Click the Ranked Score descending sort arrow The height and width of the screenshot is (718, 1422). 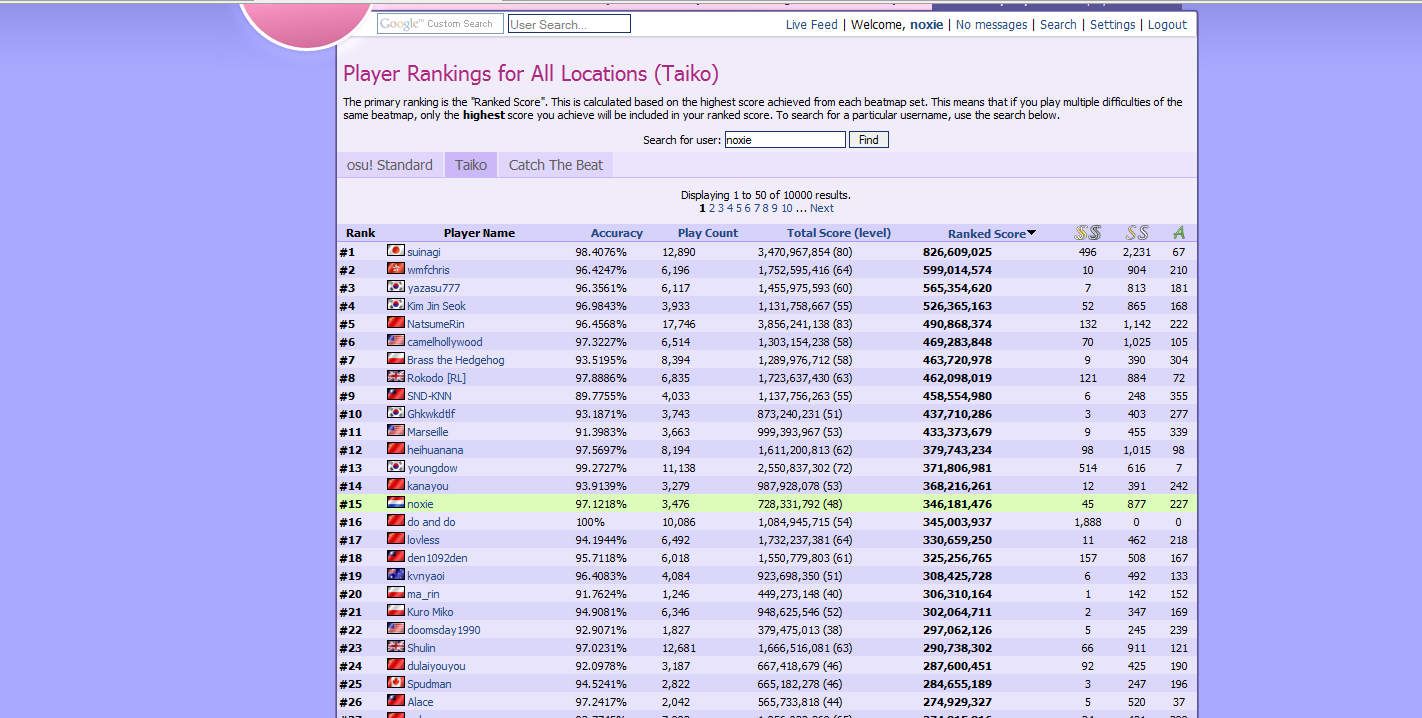point(1031,233)
